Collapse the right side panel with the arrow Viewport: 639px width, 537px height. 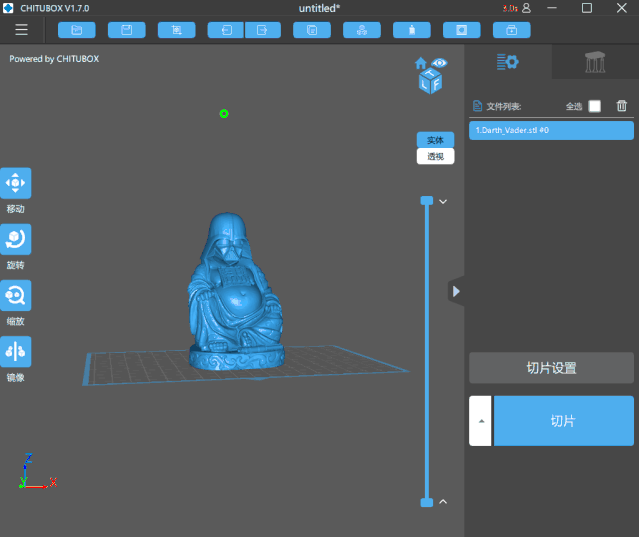pyautogui.click(x=456, y=291)
